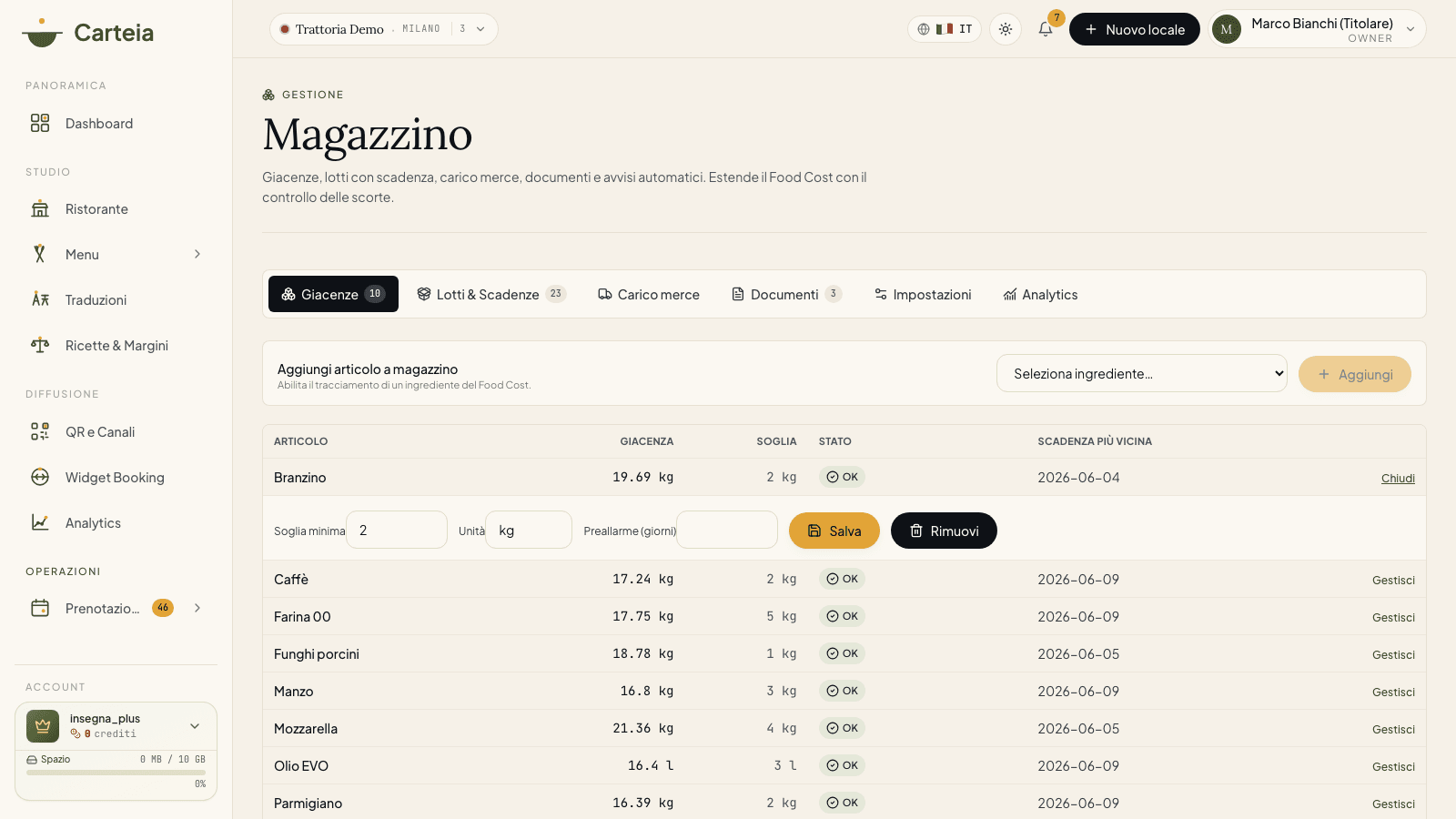This screenshot has width=1456, height=819.
Task: Click the 16.4 l stock value
Action: coord(651,766)
